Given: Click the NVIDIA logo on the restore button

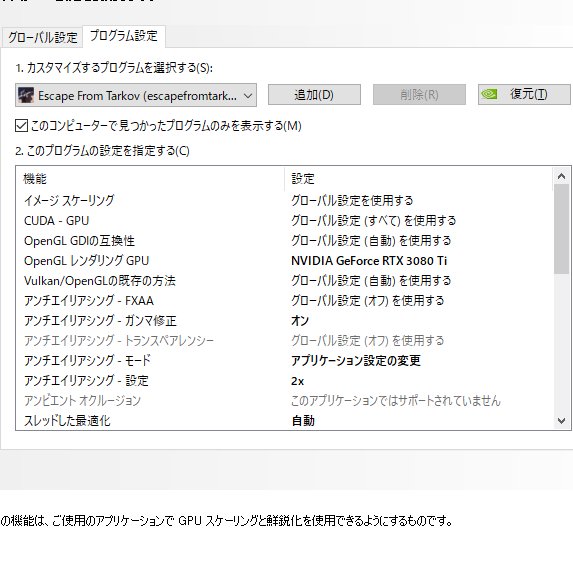Looking at the screenshot, I should [x=489, y=94].
